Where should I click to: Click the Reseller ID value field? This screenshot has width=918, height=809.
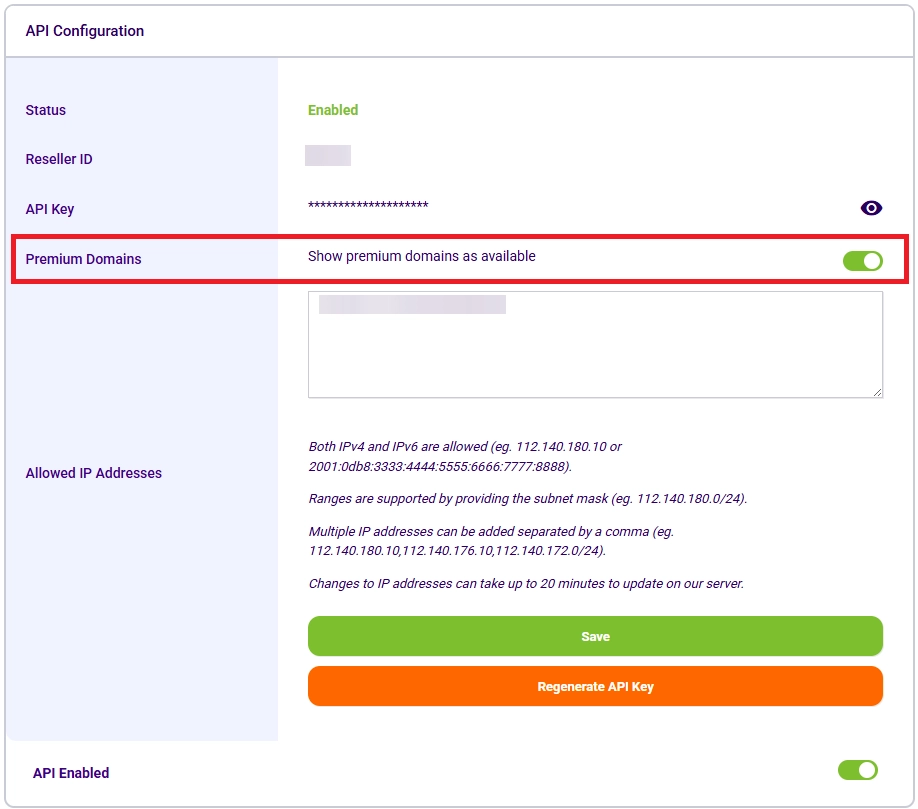(330, 156)
